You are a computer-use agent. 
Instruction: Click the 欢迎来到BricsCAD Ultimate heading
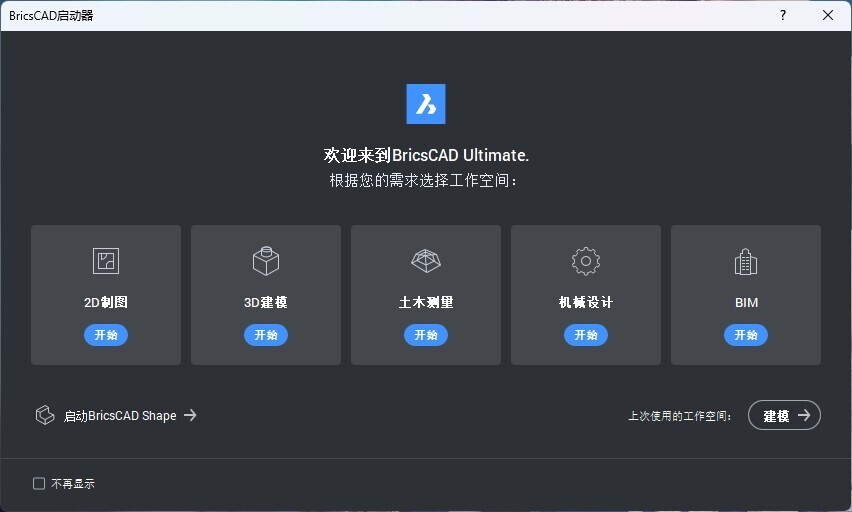[x=426, y=155]
